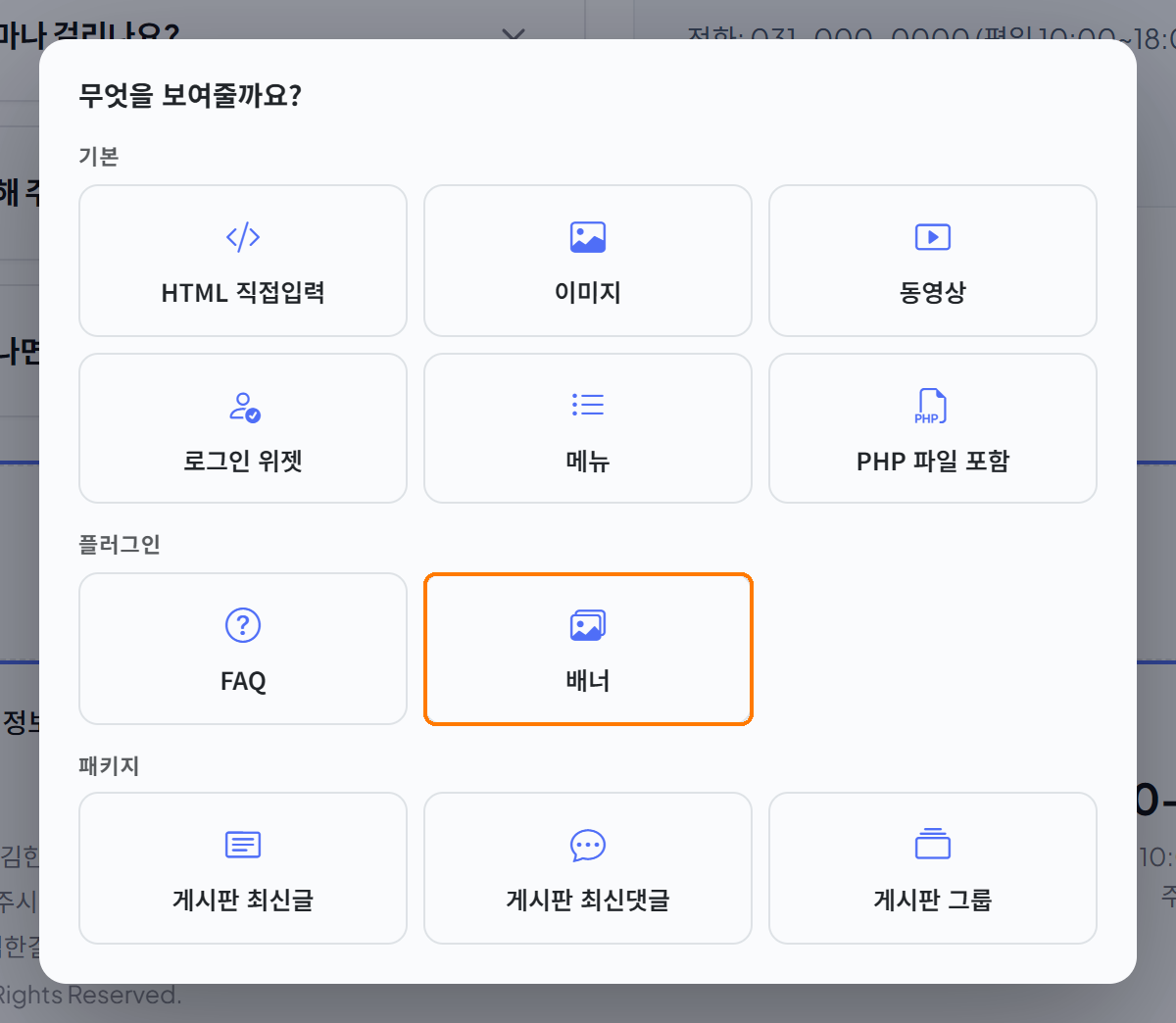Click the 플러그인 section heading

tap(120, 545)
